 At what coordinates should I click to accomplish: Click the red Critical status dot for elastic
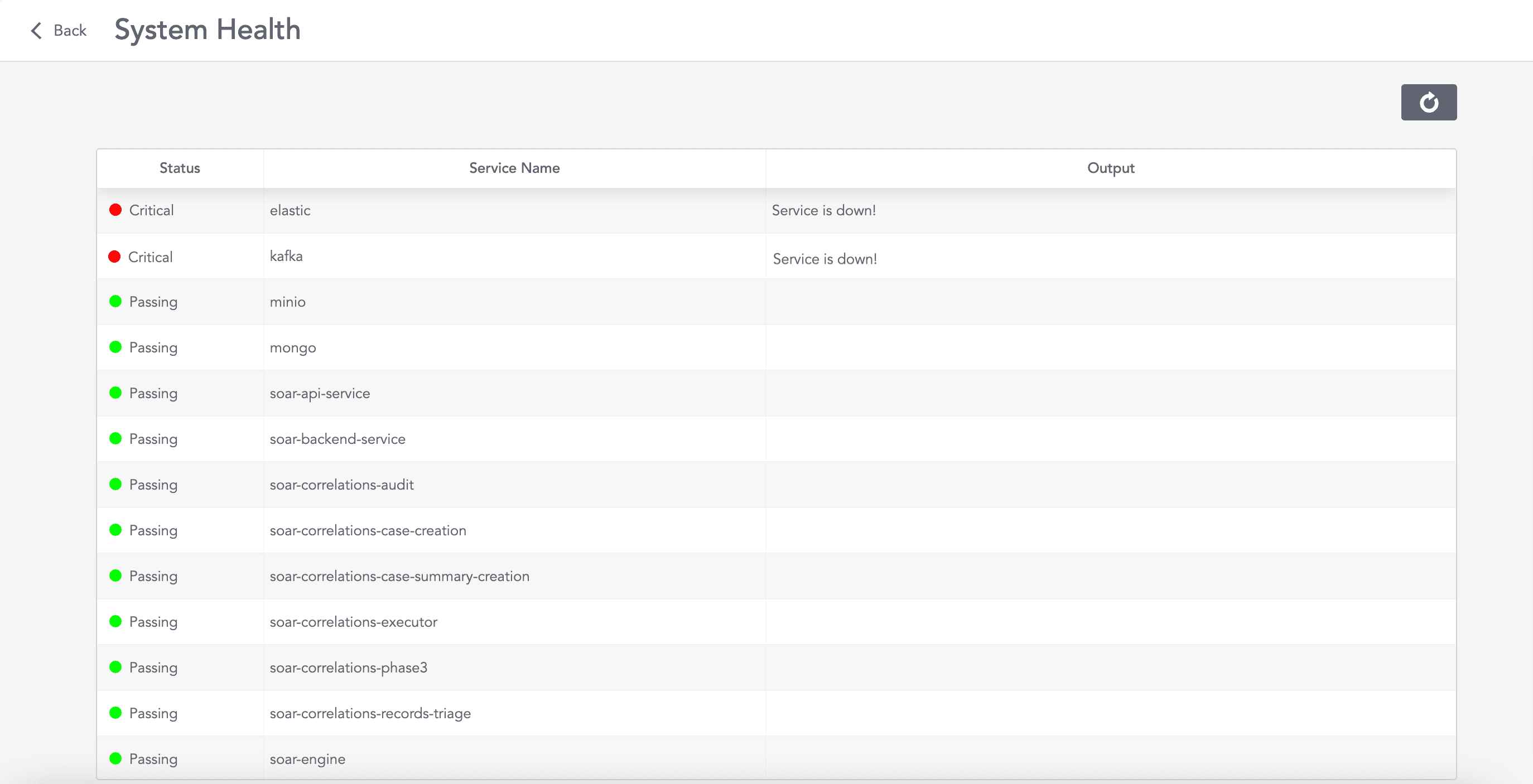(116, 210)
